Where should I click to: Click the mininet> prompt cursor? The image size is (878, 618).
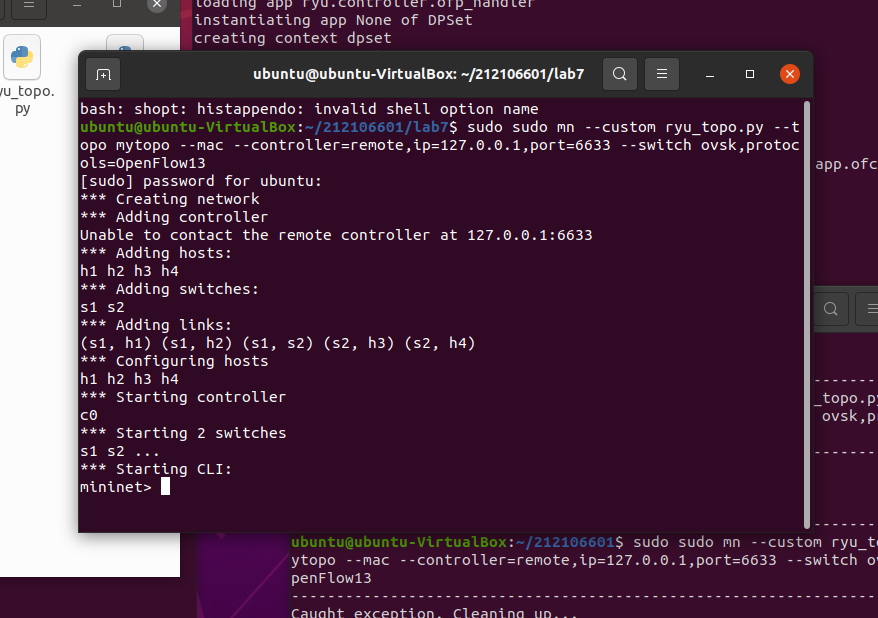click(x=165, y=486)
